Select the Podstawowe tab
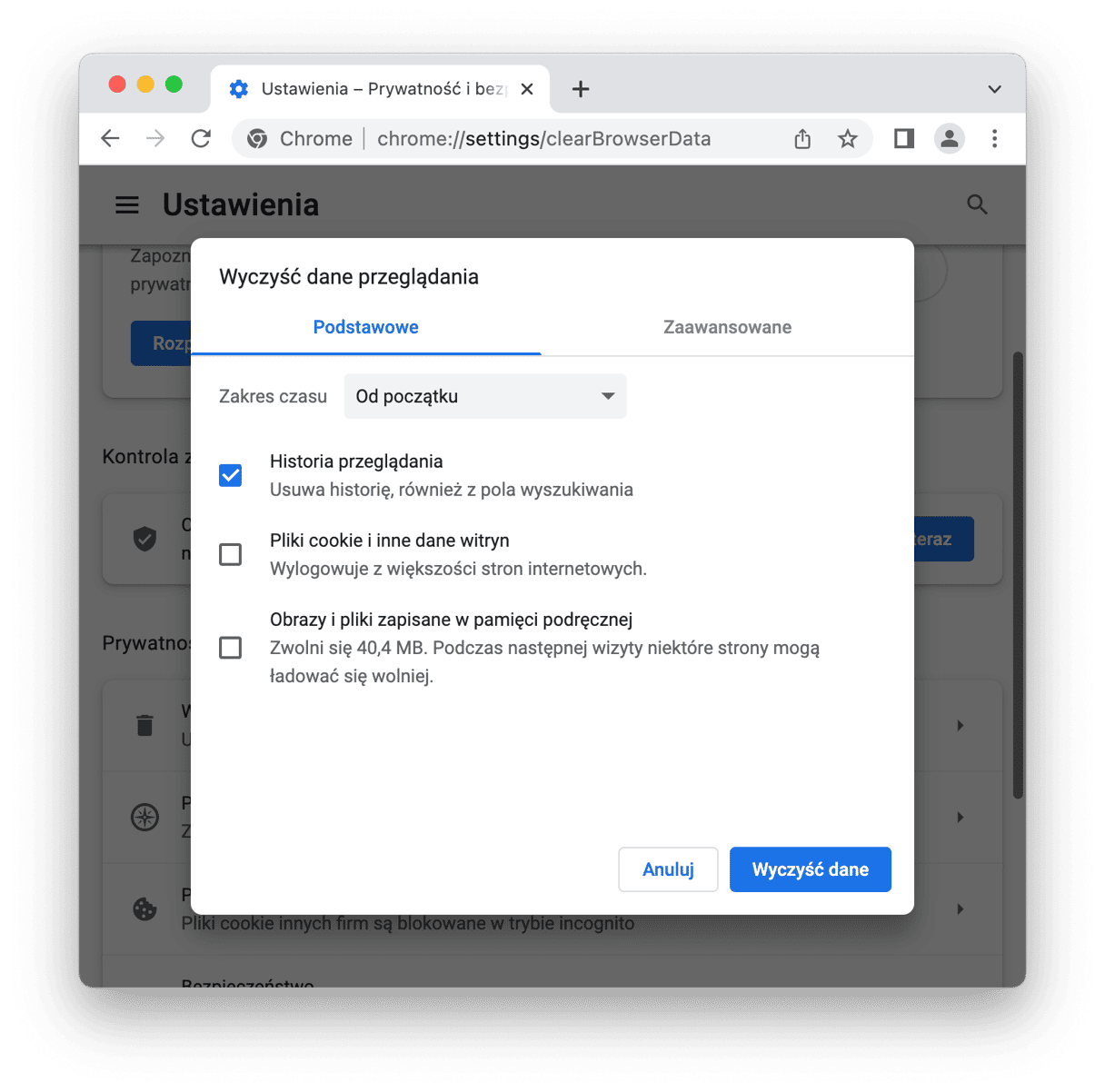This screenshot has height=1092, width=1105. point(365,327)
